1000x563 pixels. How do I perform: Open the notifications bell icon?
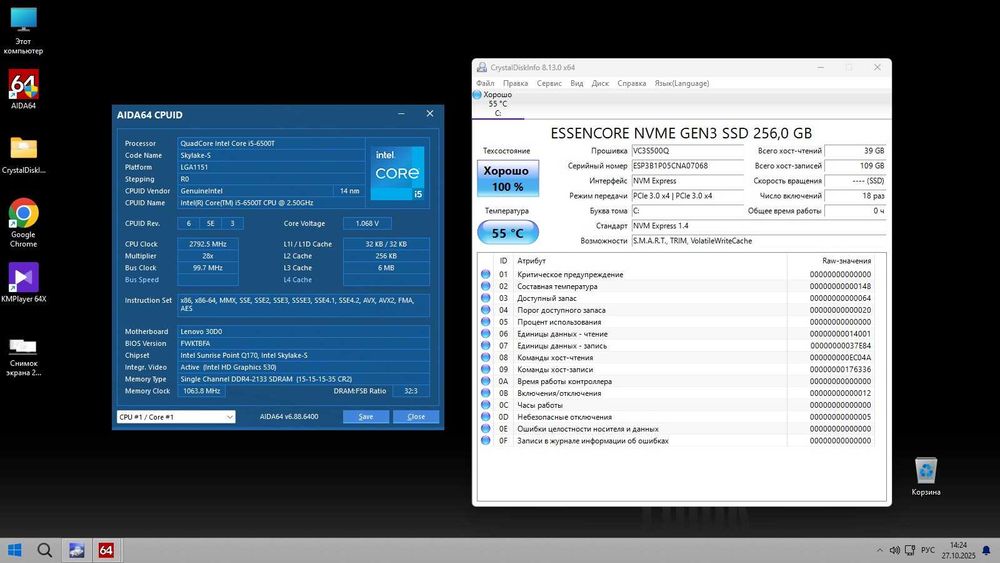[986, 550]
